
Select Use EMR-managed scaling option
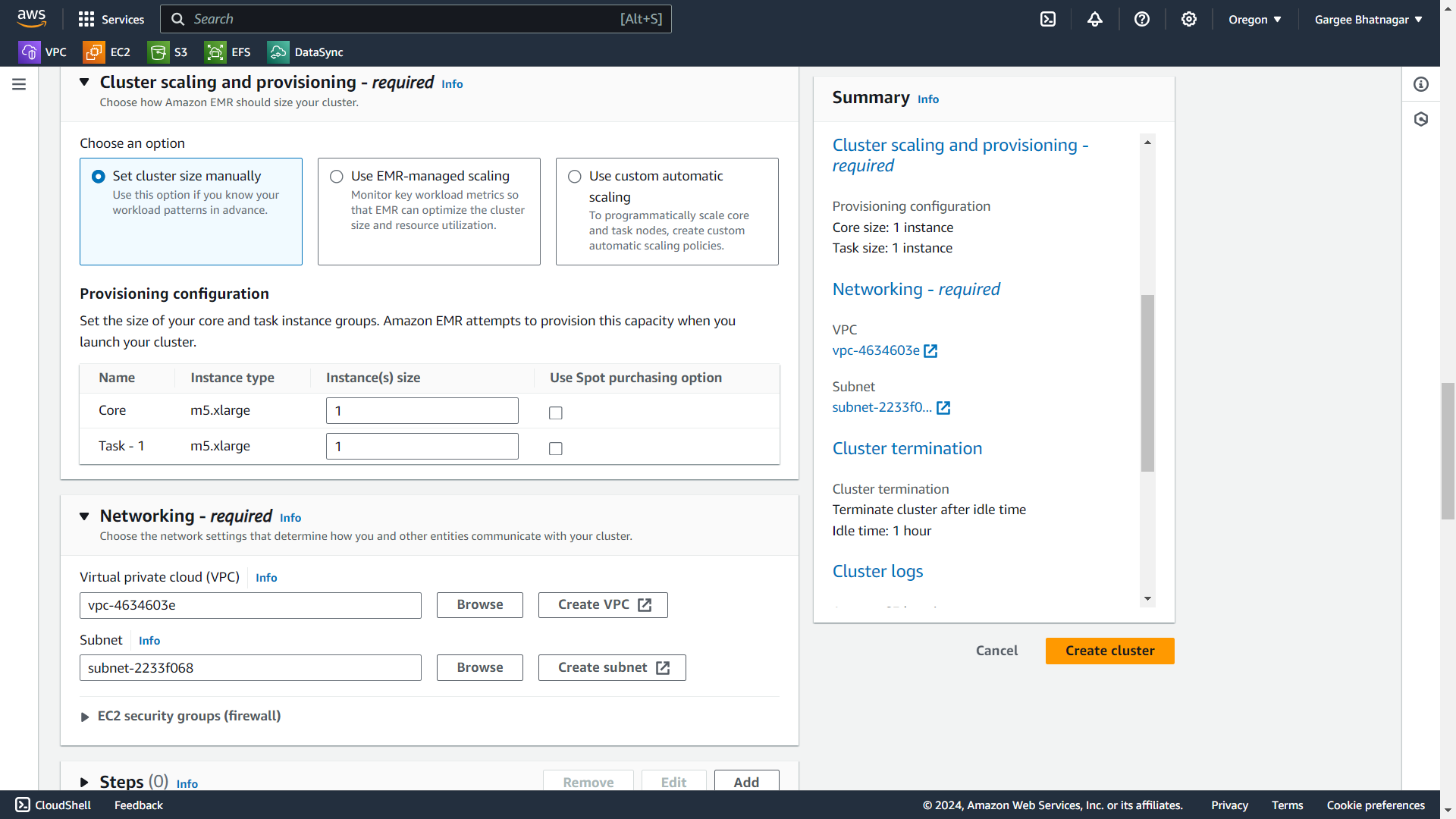tap(337, 177)
